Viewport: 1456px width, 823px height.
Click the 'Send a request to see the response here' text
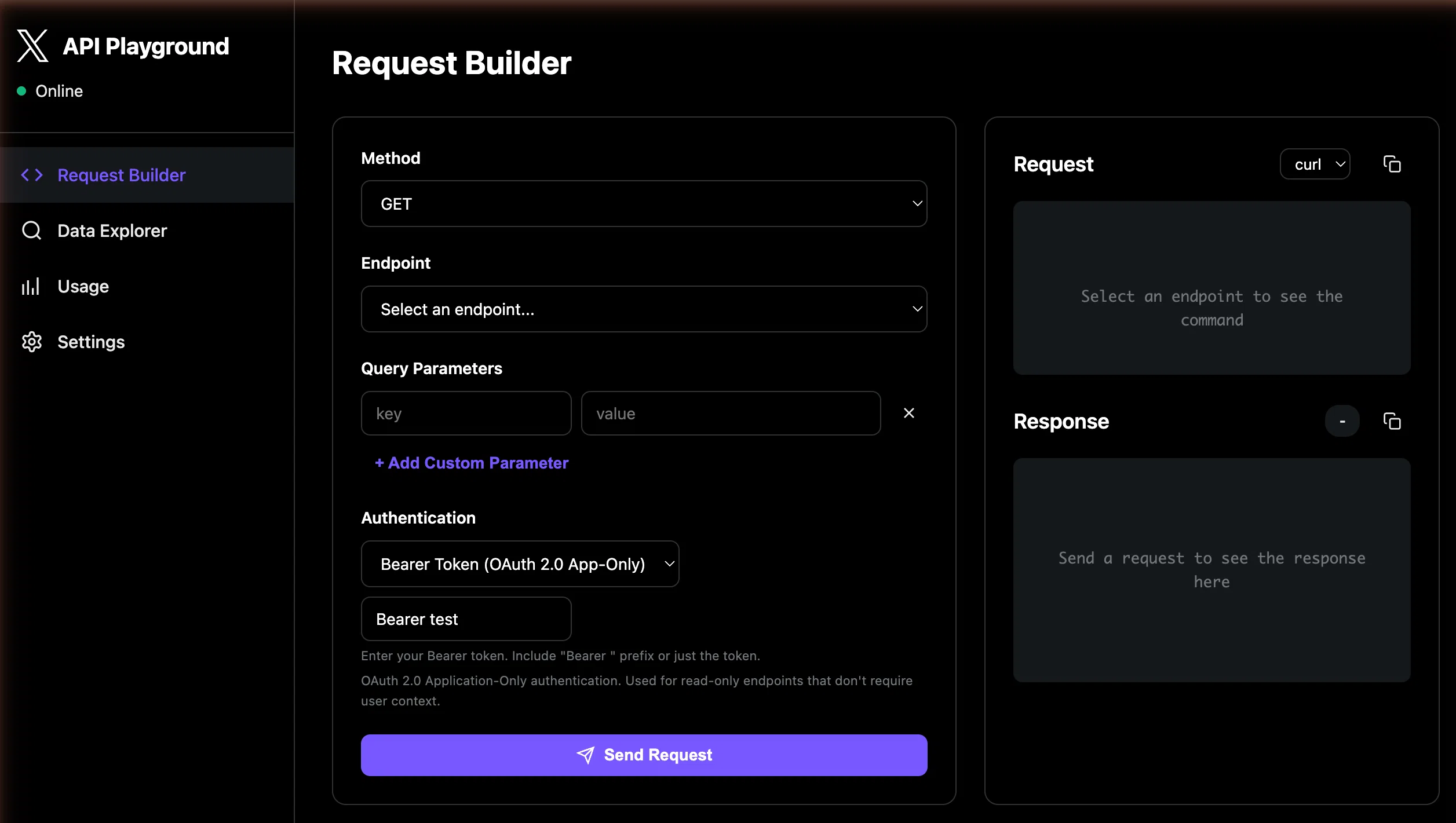coord(1211,570)
